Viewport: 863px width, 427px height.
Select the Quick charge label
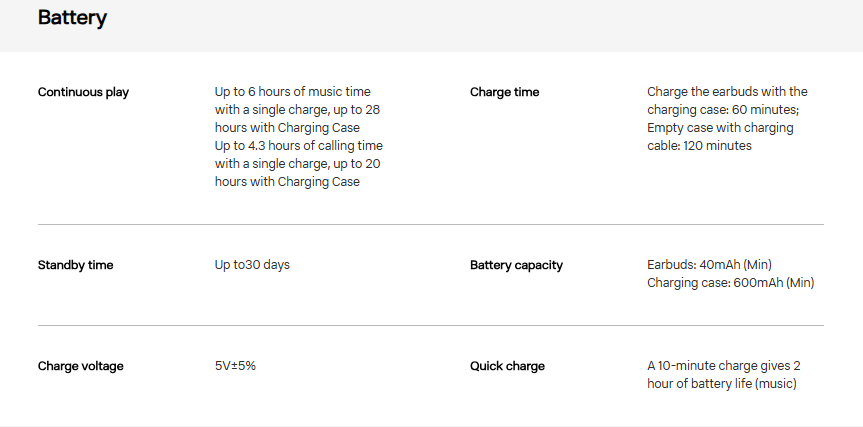click(x=507, y=366)
